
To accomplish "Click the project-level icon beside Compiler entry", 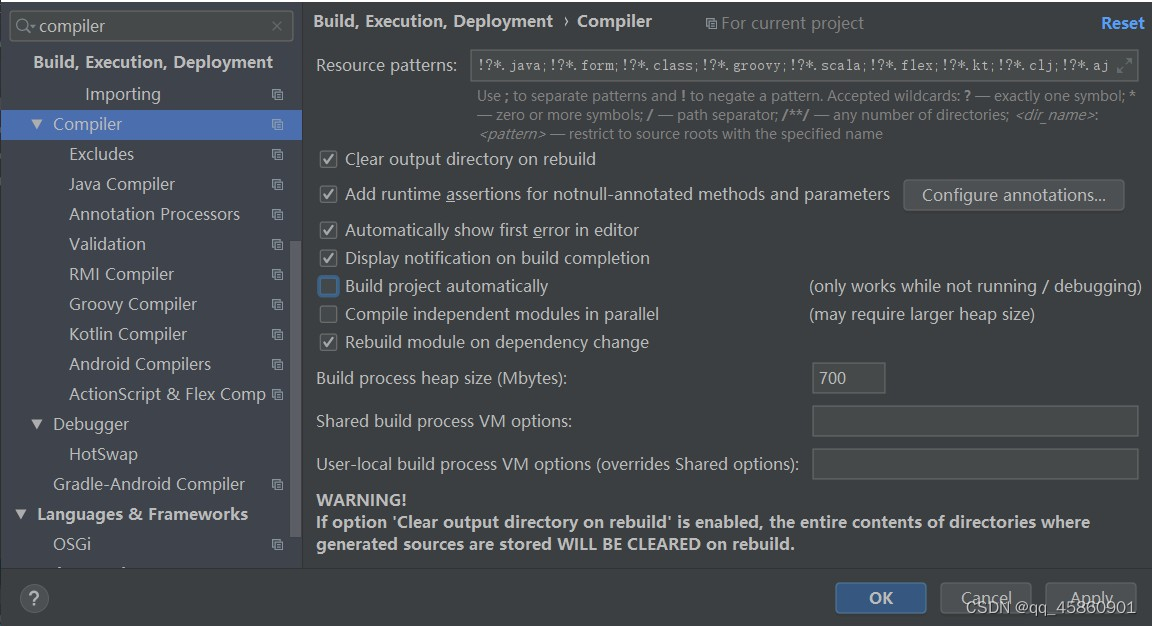I will point(278,124).
